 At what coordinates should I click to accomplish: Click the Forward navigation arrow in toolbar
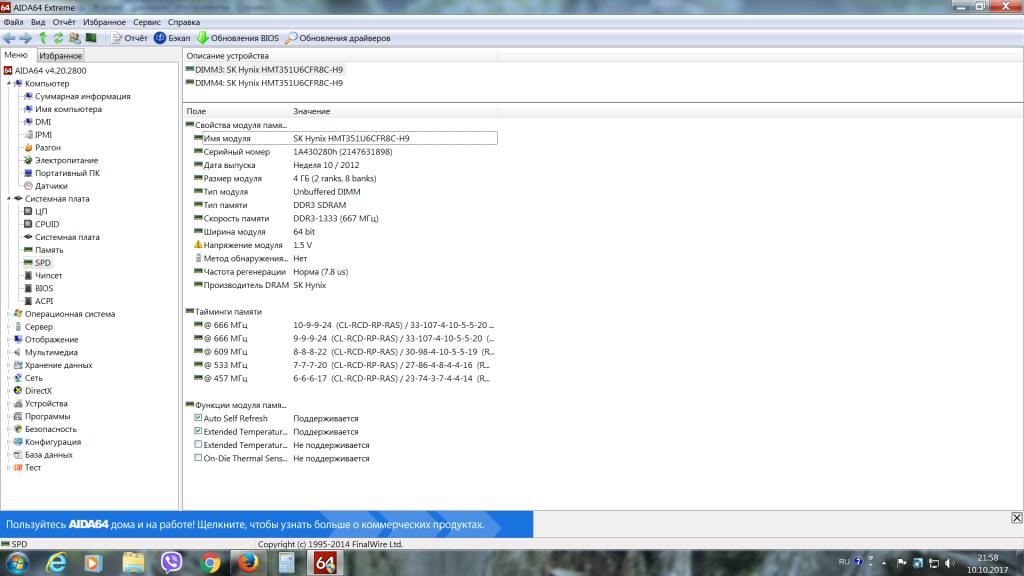click(25, 38)
